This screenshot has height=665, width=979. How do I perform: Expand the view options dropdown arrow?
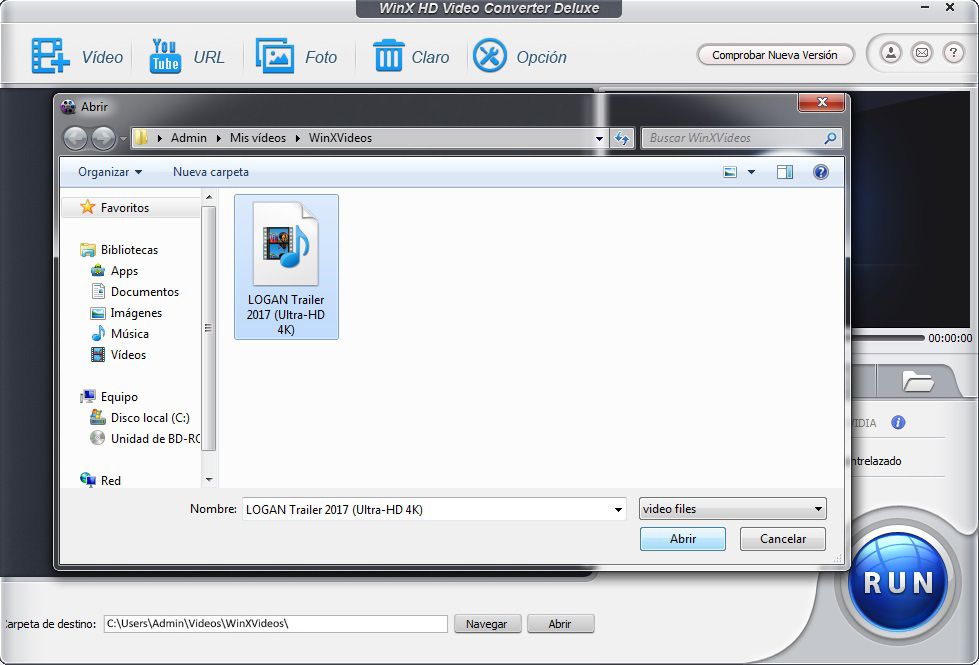tap(752, 172)
